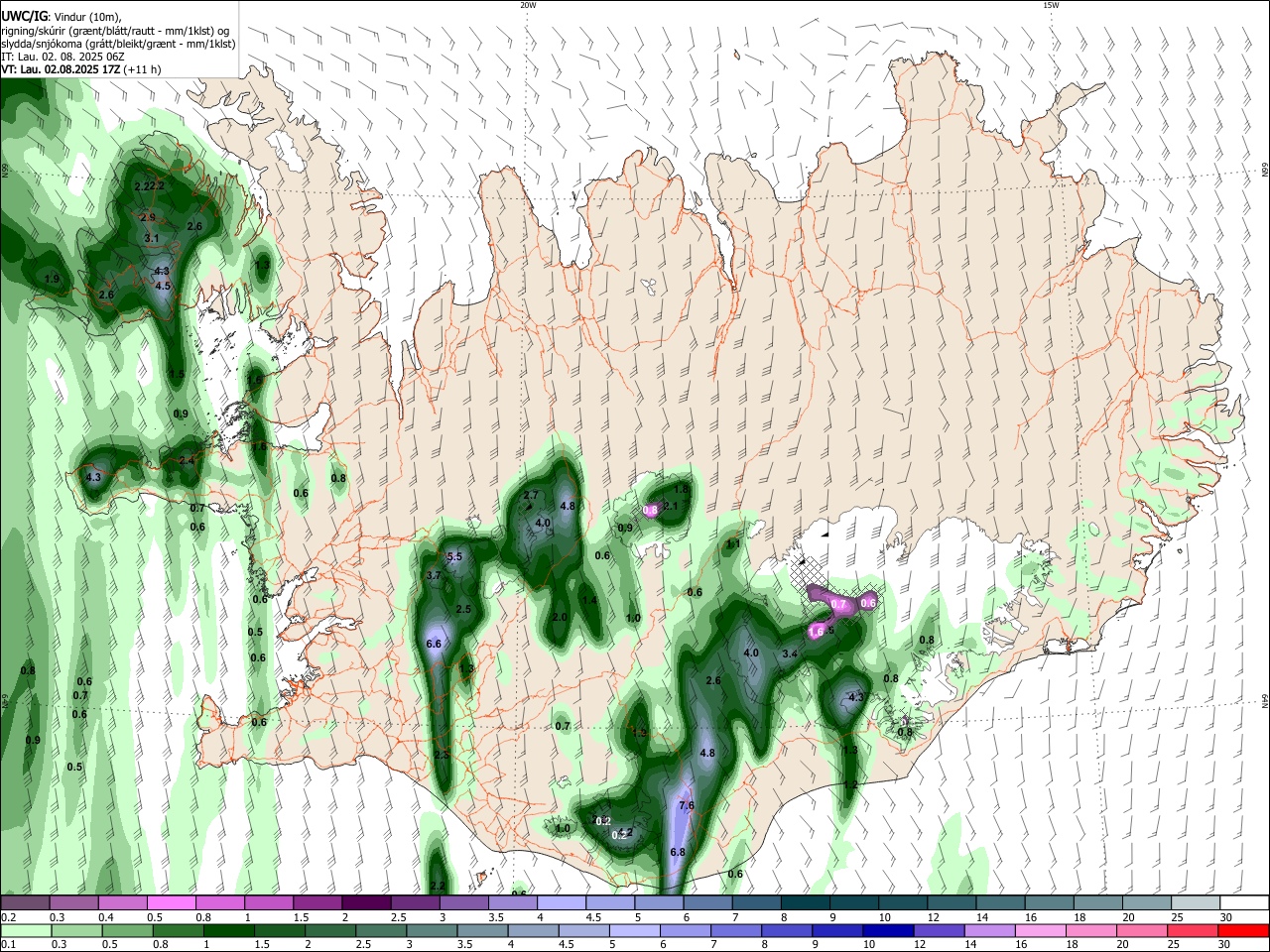Viewport: 1270px width, 952px height.
Task: Click the pale pink 16 swatch in rain legend
Action: [x=1040, y=930]
